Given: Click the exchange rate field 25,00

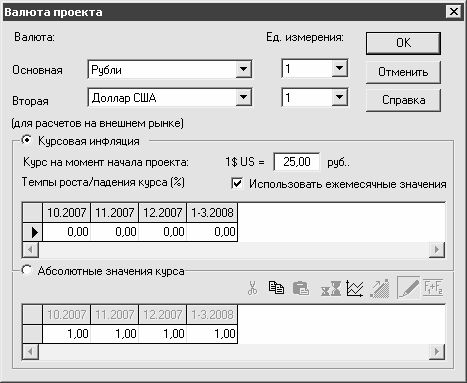Looking at the screenshot, I should (x=297, y=162).
